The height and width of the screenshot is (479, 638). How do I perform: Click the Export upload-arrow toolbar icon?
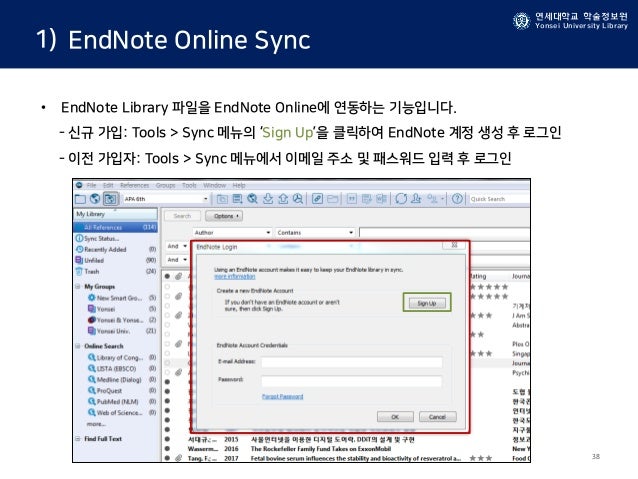[x=283, y=199]
